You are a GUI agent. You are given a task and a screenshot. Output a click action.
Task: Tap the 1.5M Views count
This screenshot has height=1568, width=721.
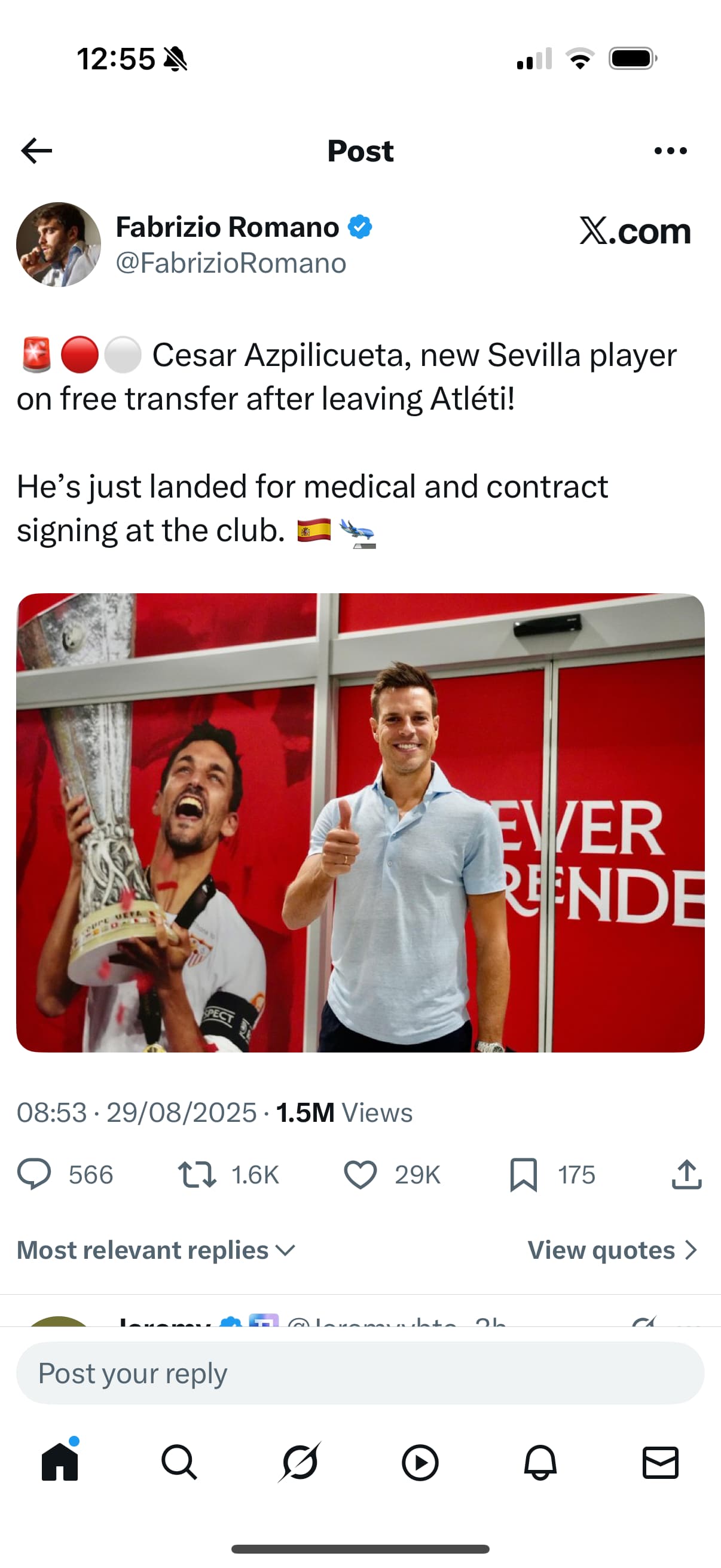coord(344,1113)
